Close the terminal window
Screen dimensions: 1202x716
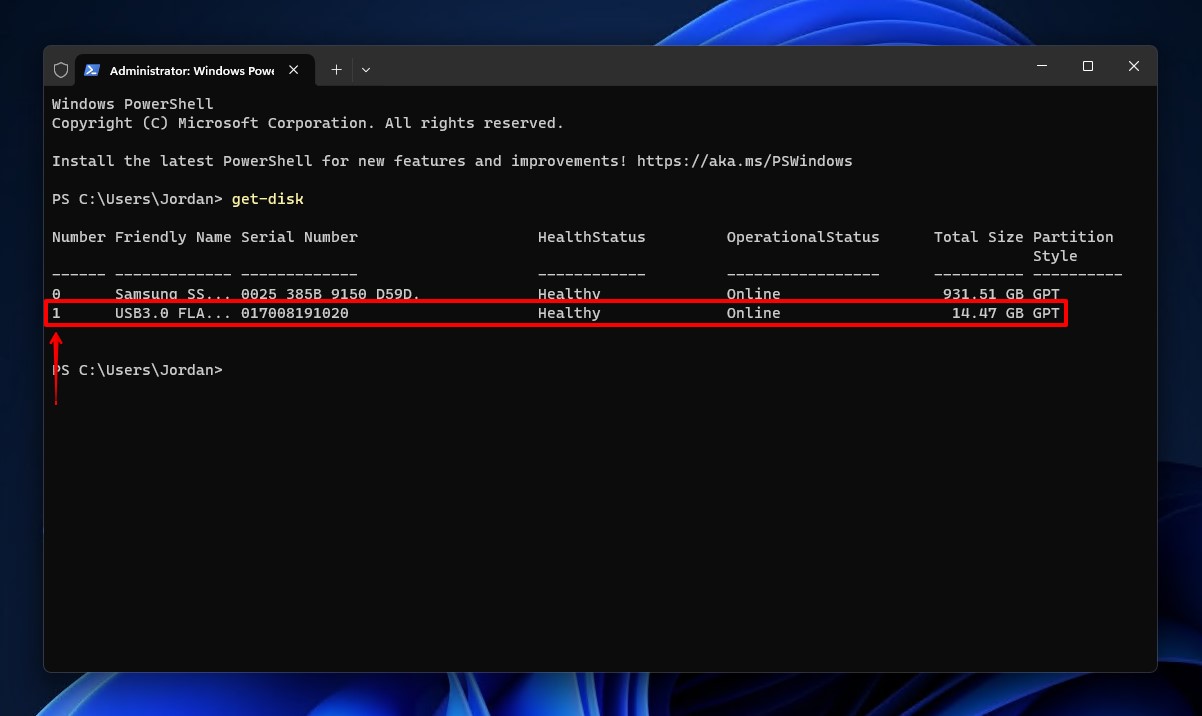coord(1133,66)
